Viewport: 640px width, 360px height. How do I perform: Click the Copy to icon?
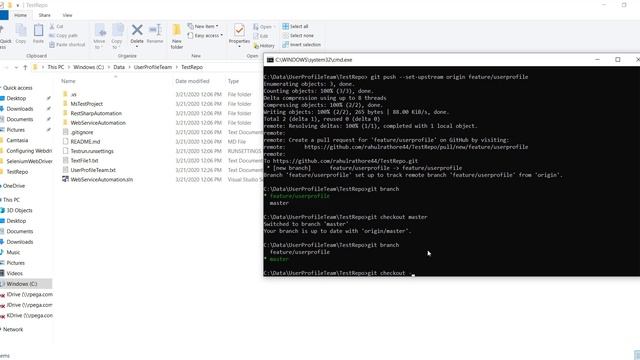coord(117,36)
